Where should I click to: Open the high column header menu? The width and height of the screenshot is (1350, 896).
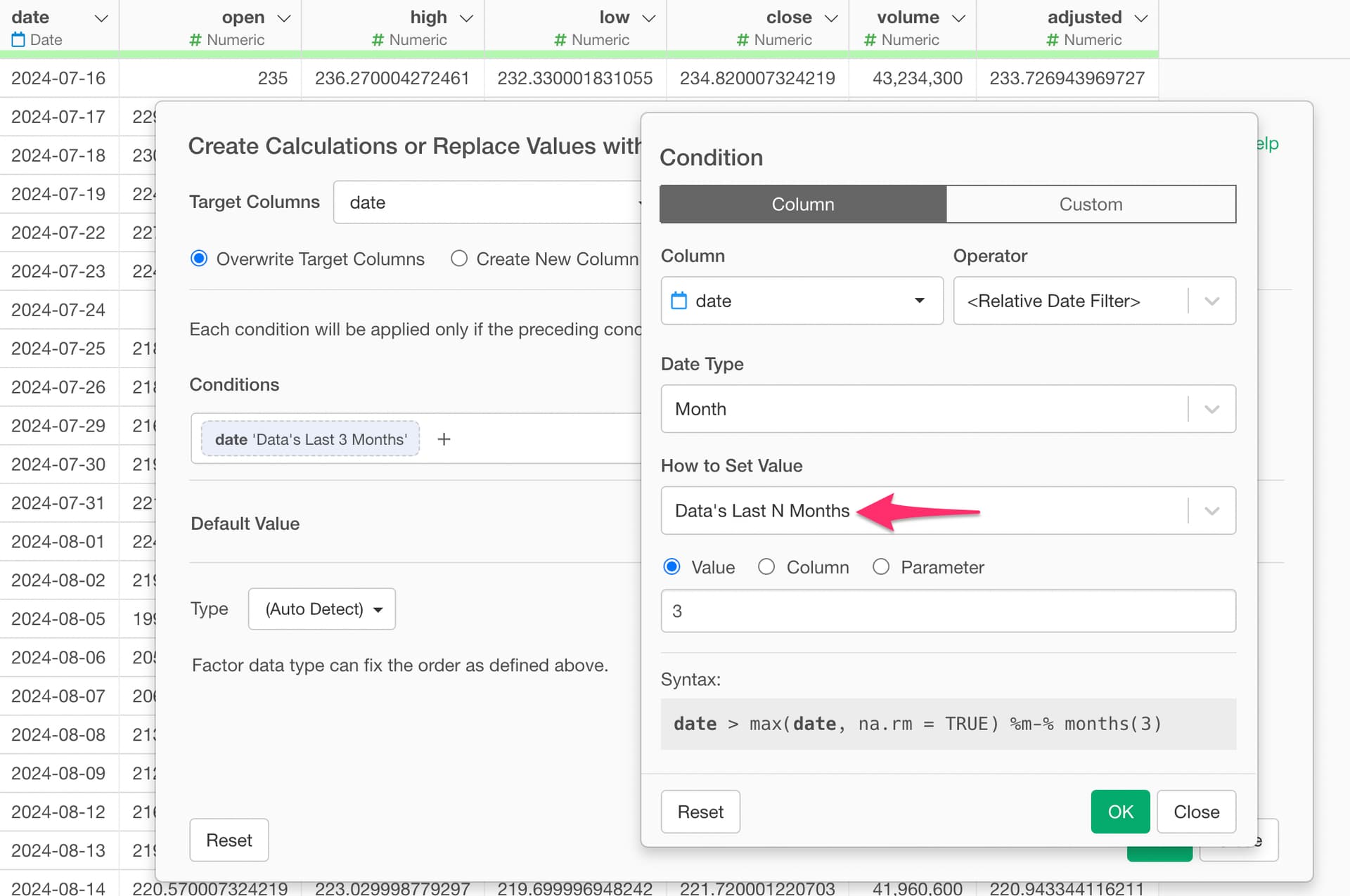pos(466,18)
